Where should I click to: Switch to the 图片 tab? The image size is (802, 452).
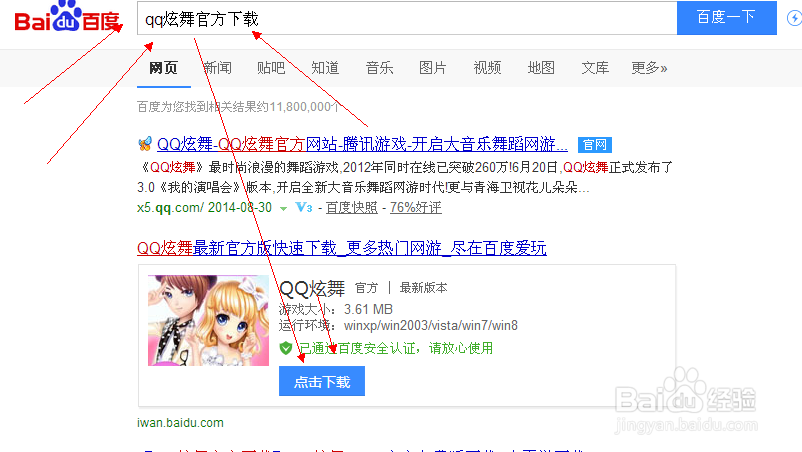[x=433, y=68]
